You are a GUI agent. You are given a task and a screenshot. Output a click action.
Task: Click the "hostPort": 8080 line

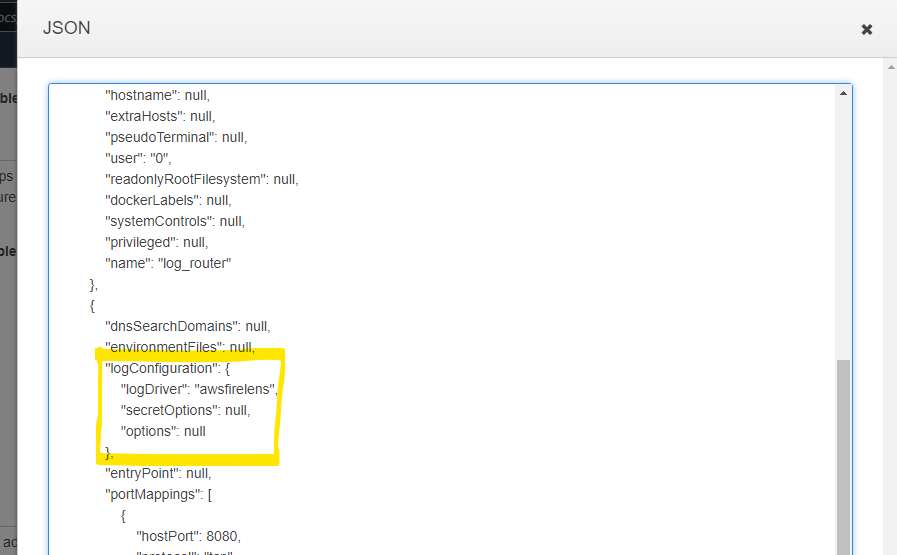(188, 536)
